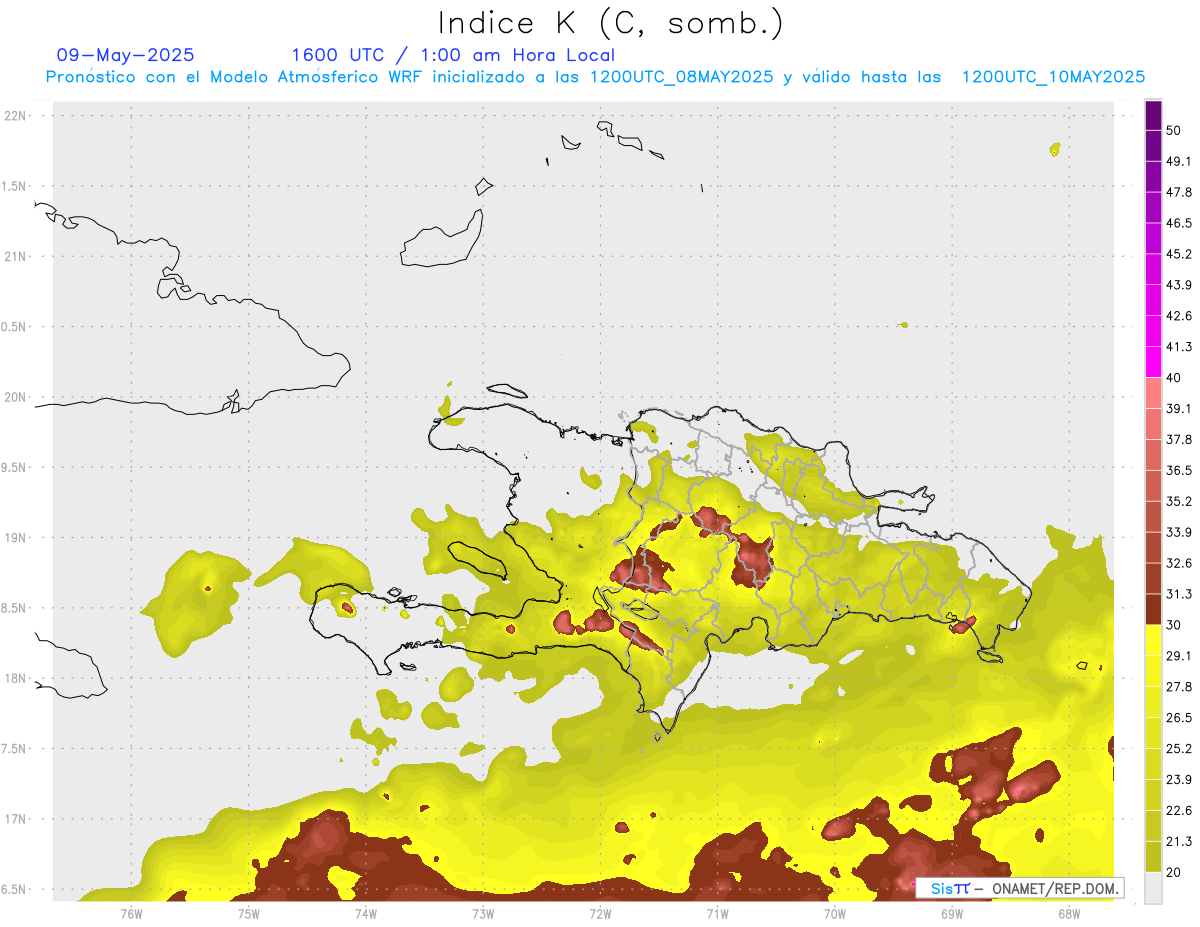The width and height of the screenshot is (1200, 927).
Task: Click the legend value "50"
Action: click(1175, 131)
